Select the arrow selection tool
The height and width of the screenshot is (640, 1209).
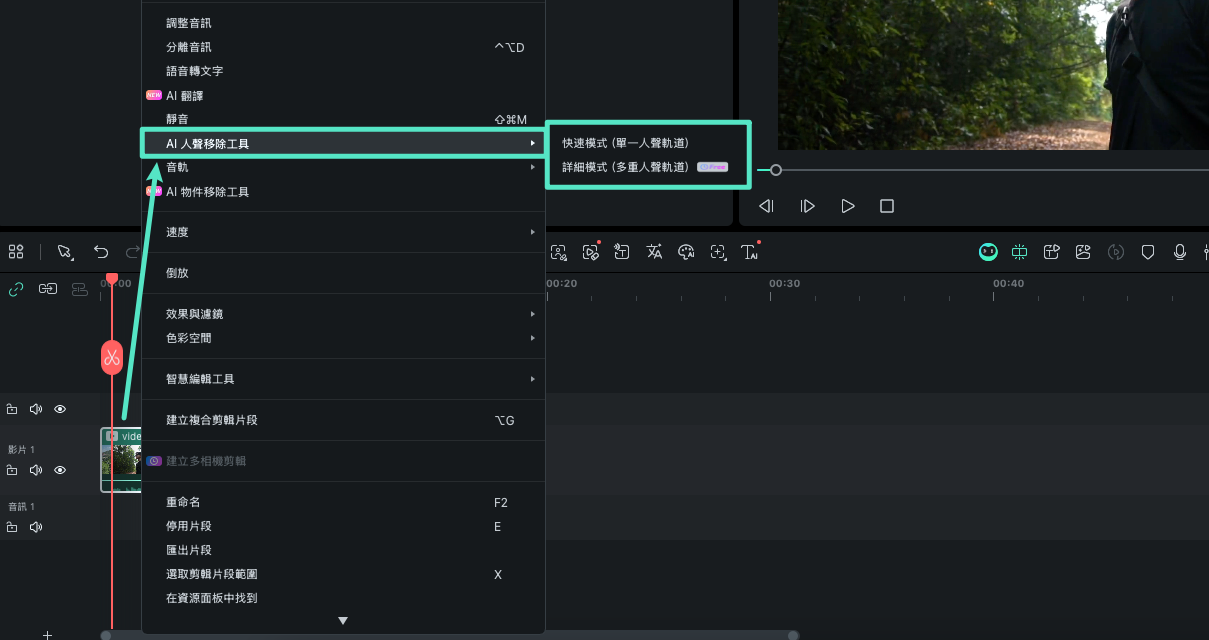65,252
